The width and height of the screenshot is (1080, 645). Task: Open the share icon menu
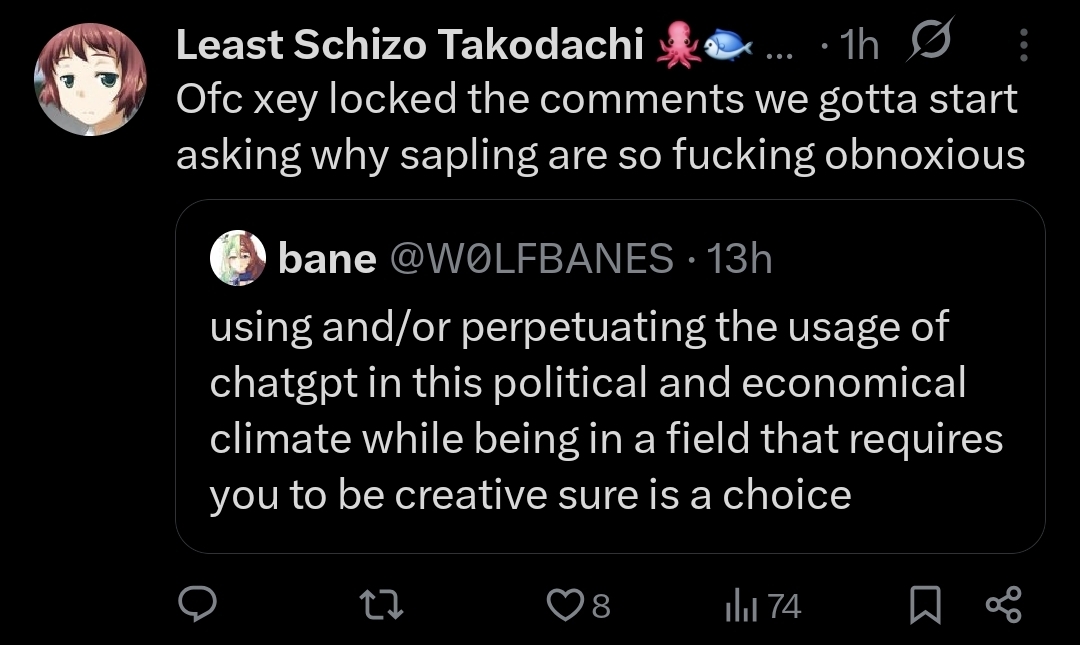(x=1003, y=604)
